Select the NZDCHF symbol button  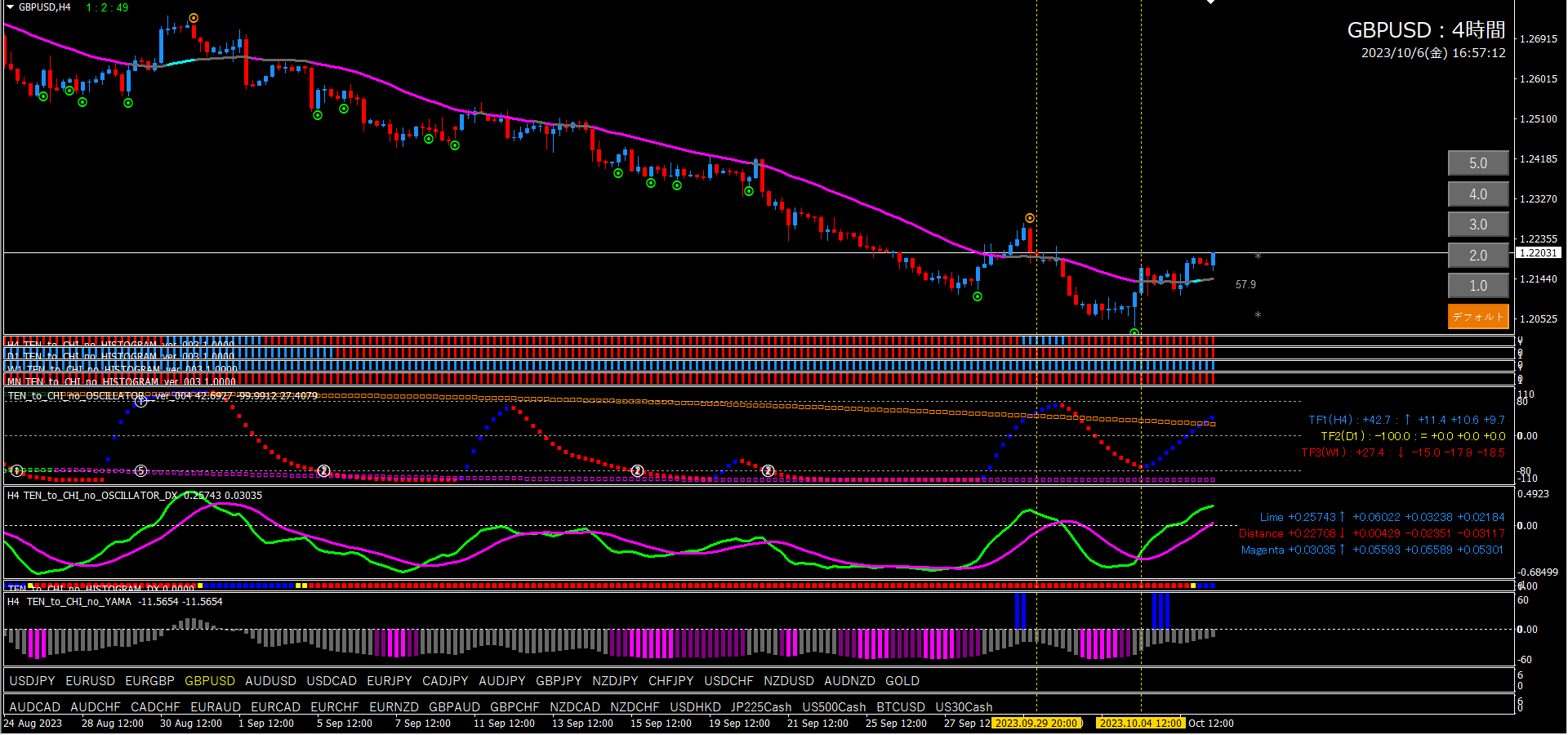tap(635, 707)
